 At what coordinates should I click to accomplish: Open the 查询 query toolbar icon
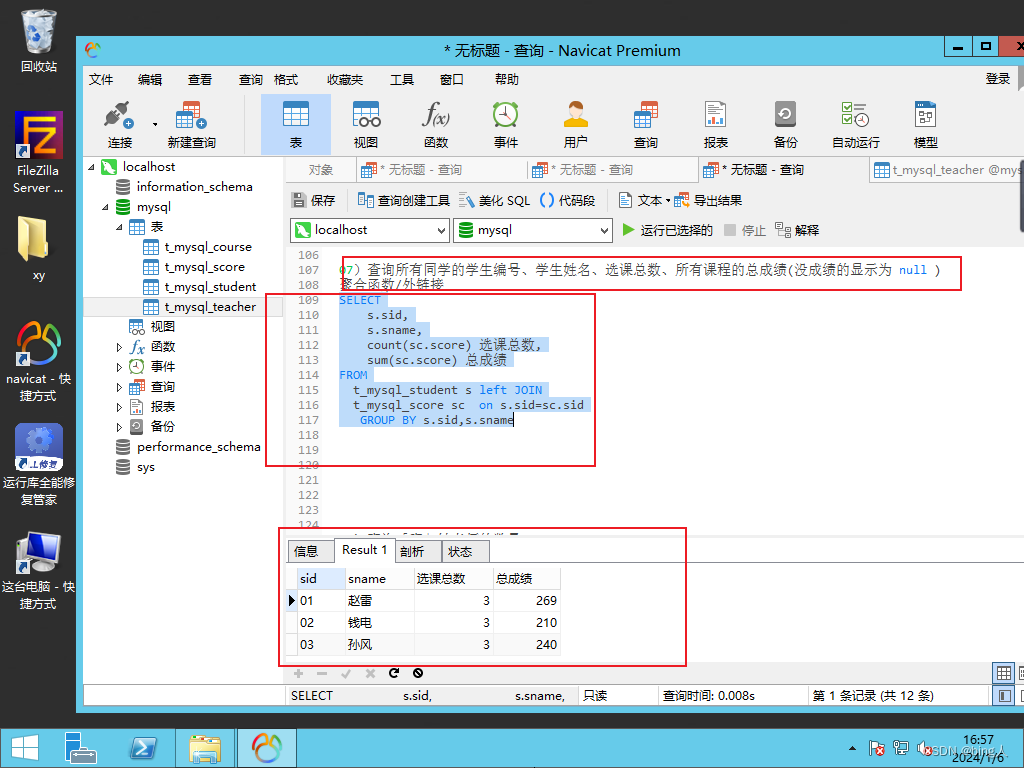[646, 125]
